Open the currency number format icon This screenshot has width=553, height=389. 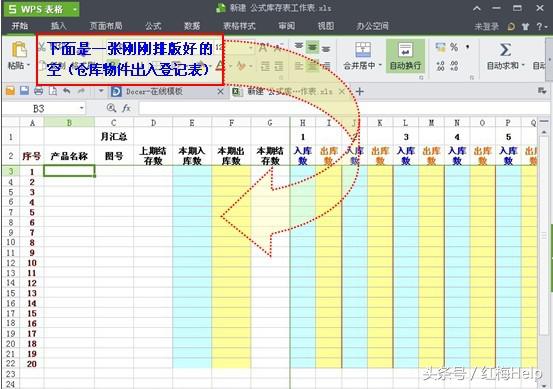pos(440,47)
